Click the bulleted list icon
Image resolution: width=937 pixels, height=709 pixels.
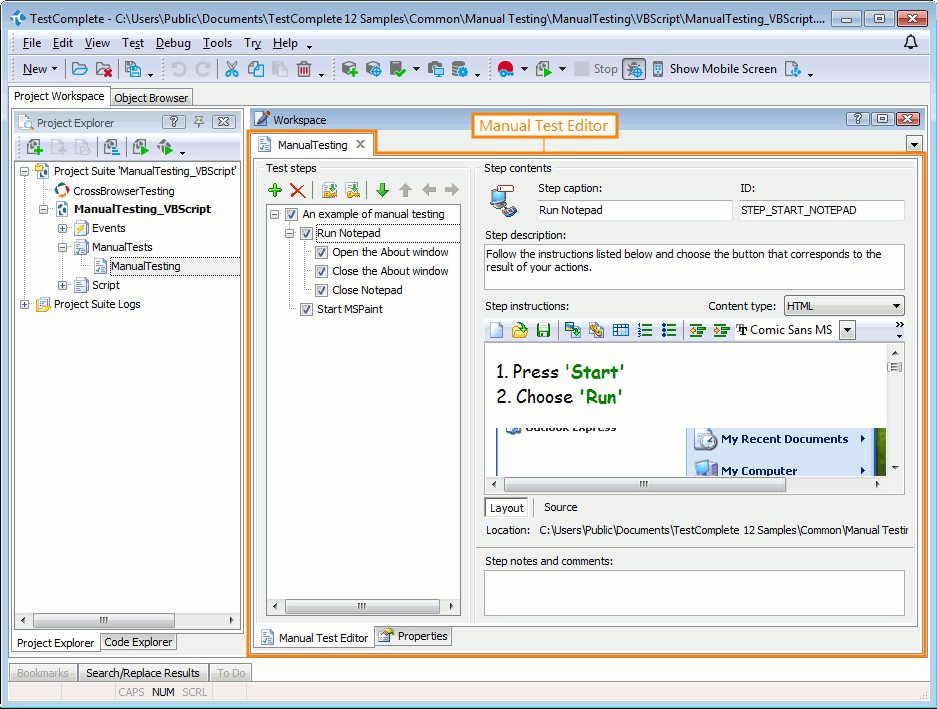click(669, 330)
